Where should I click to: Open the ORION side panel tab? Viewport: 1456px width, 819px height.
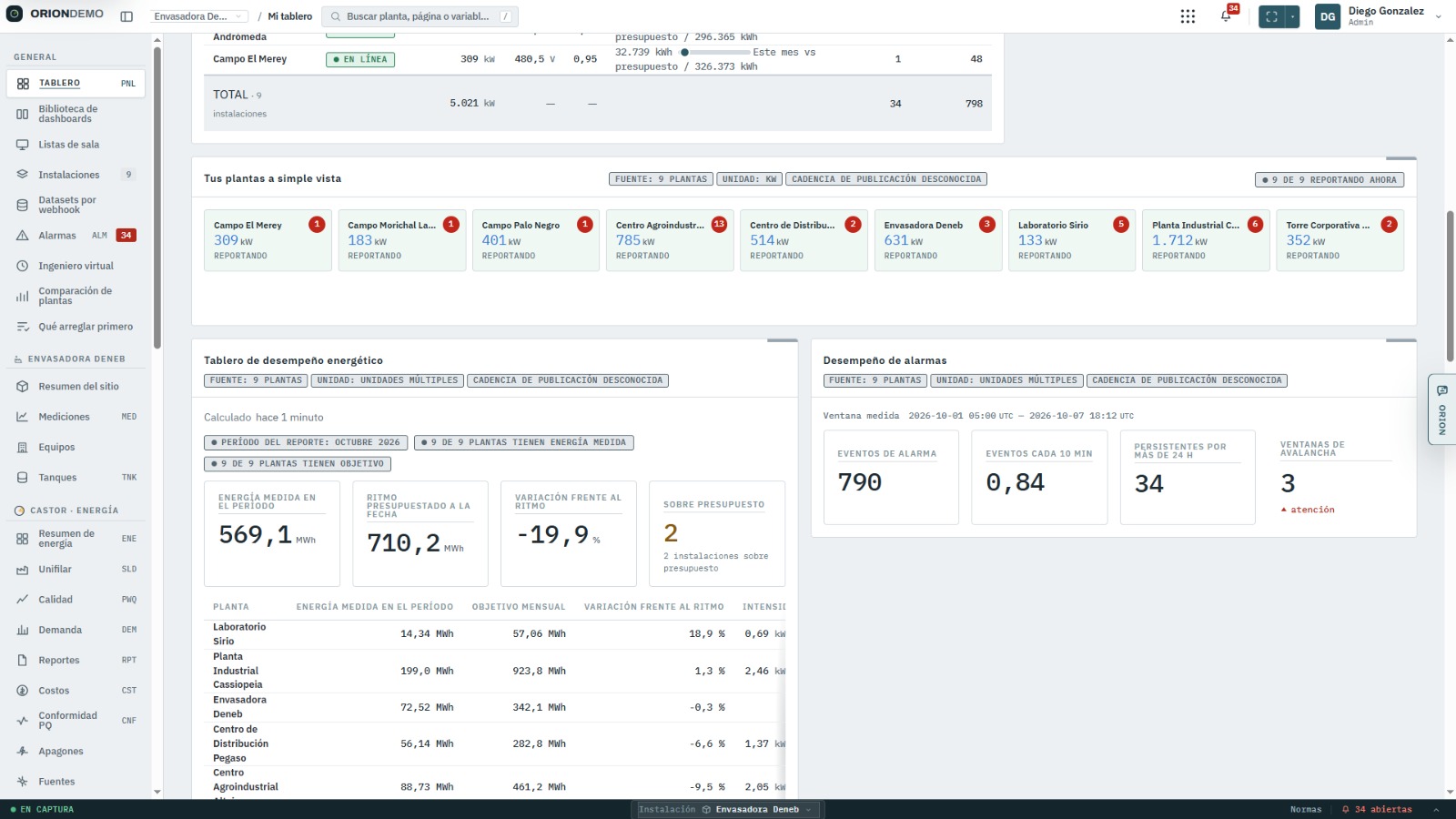1442,409
